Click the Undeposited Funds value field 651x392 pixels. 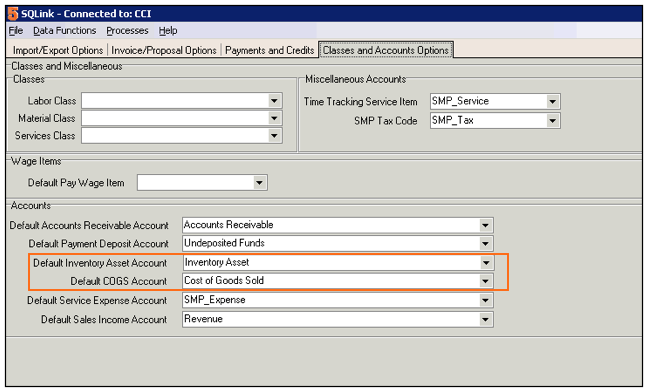point(338,244)
